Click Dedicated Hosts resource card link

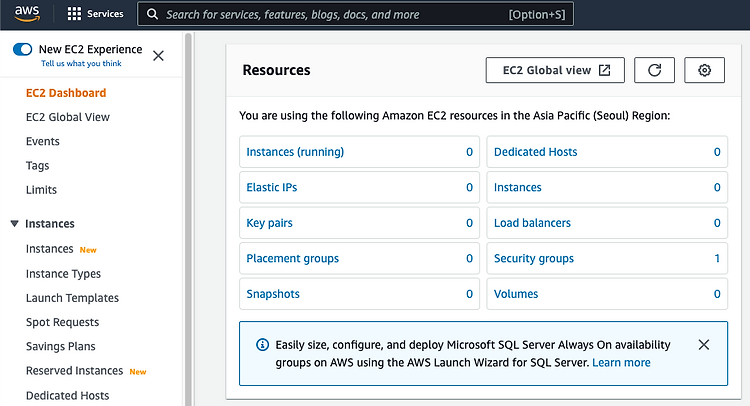[x=535, y=152]
